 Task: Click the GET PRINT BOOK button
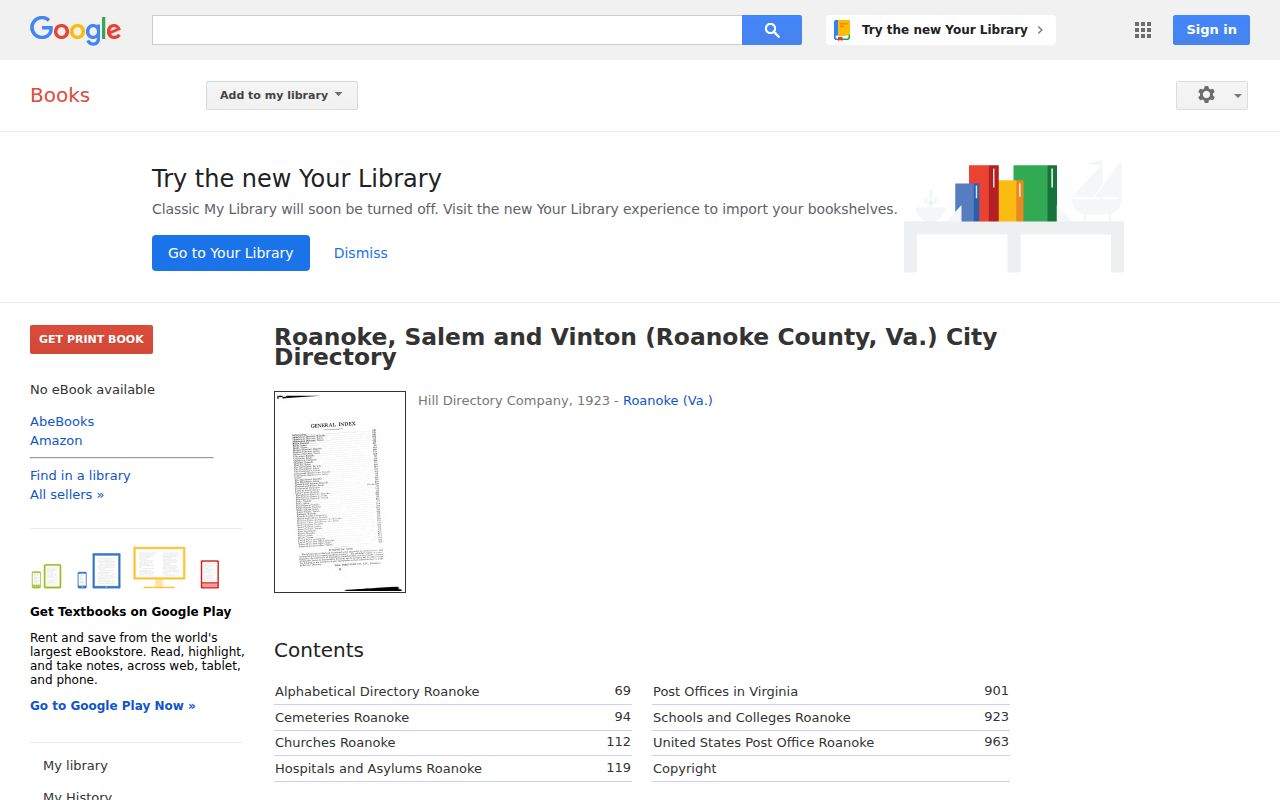[x=91, y=339]
